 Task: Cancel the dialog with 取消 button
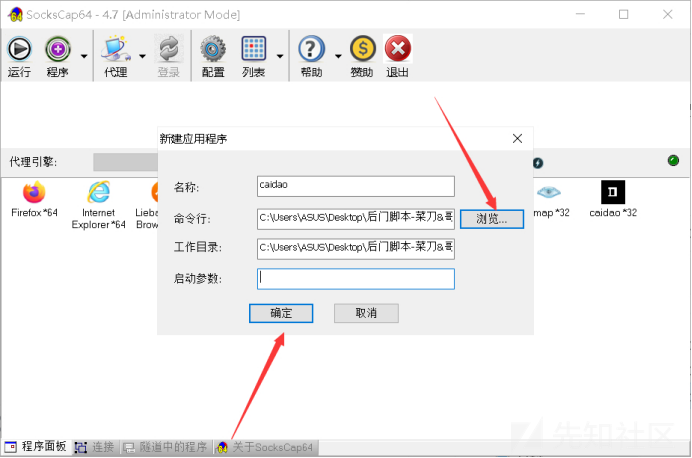pyautogui.click(x=366, y=313)
